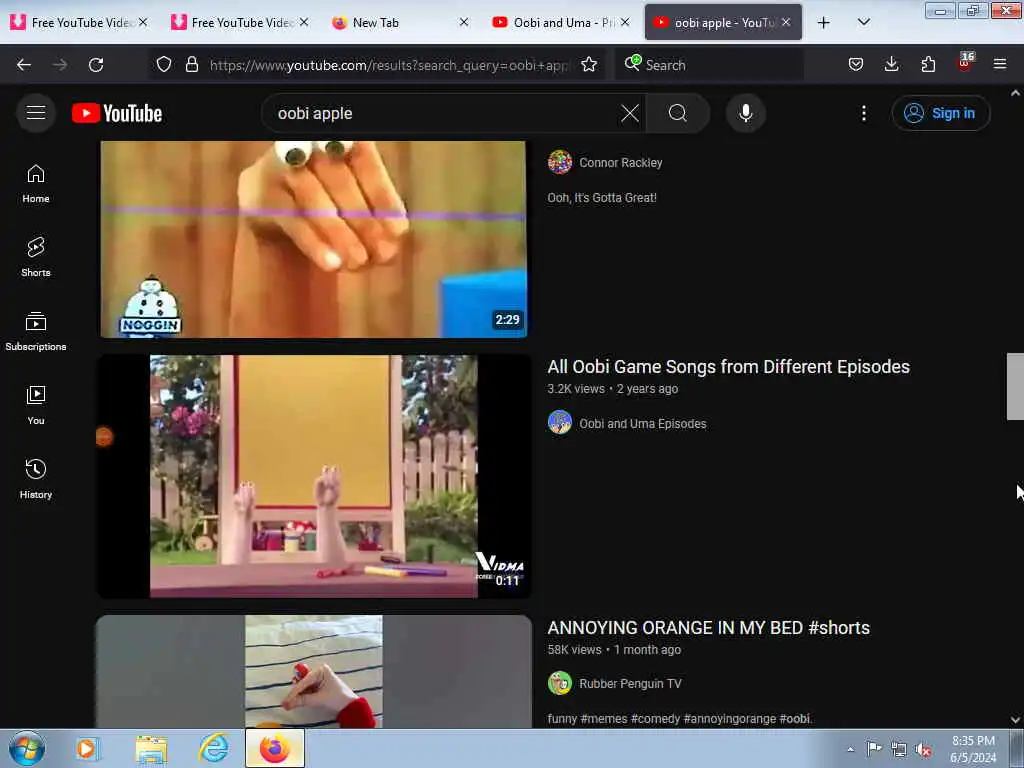Image resolution: width=1024 pixels, height=768 pixels.
Task: Launch Windows Media Player from taskbar
Action: point(86,748)
